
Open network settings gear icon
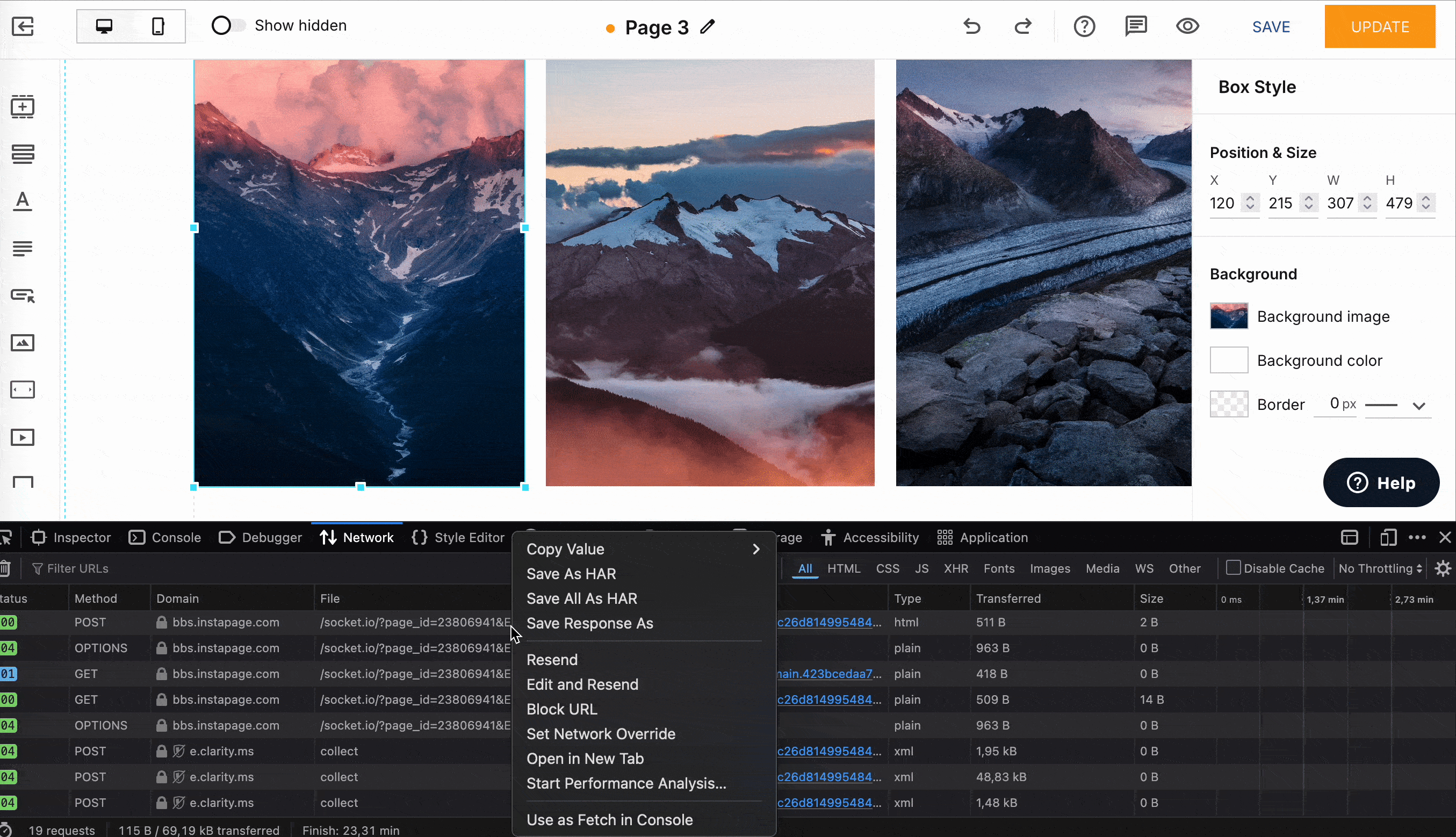1443,568
